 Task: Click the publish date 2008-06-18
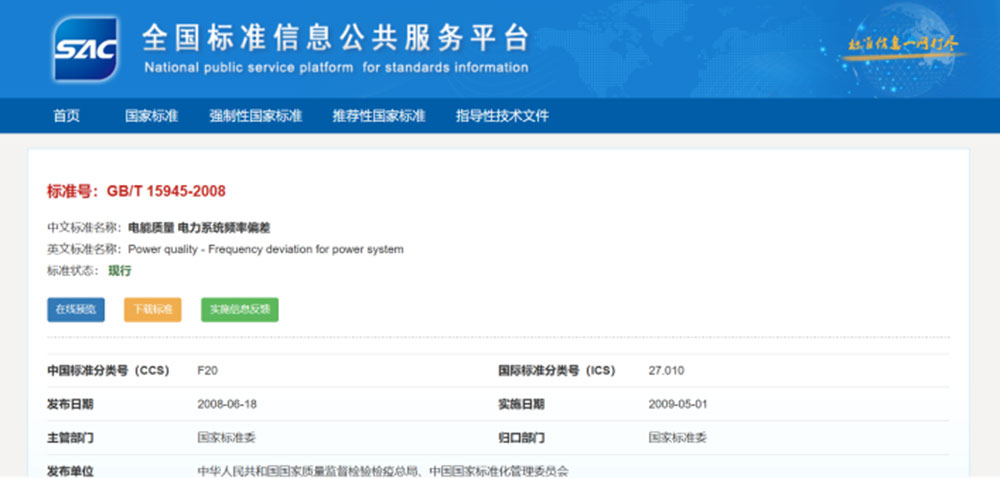click(x=228, y=404)
